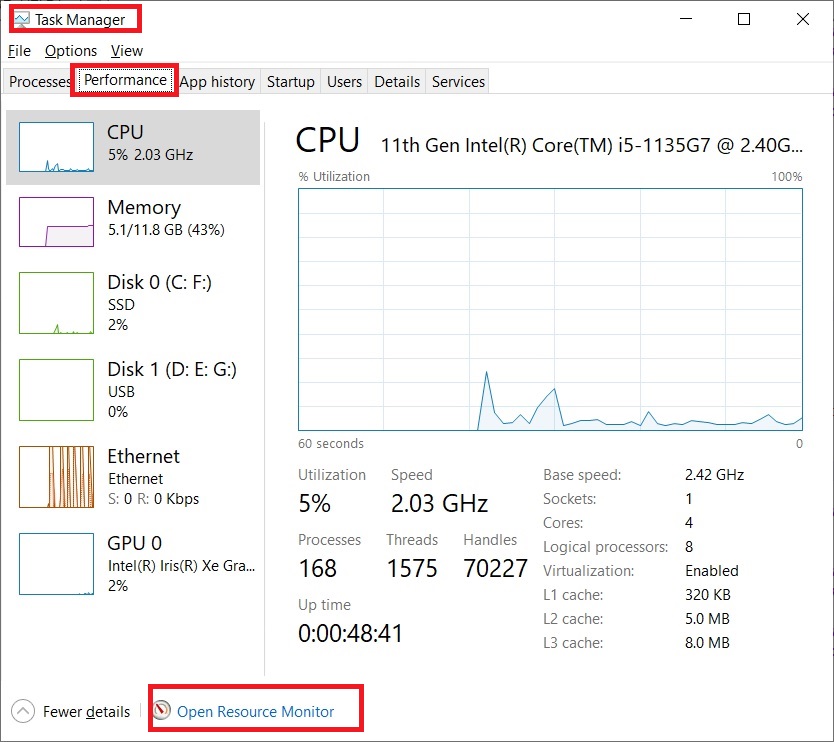Click the Task Manager title bar icon
Screen dimensions: 834x742
(x=21, y=19)
